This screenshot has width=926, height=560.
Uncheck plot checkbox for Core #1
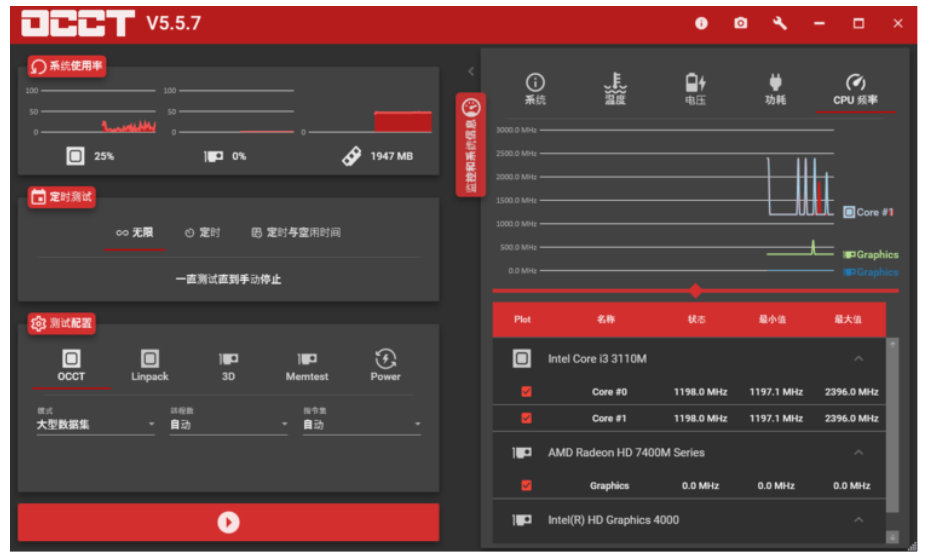pos(526,418)
